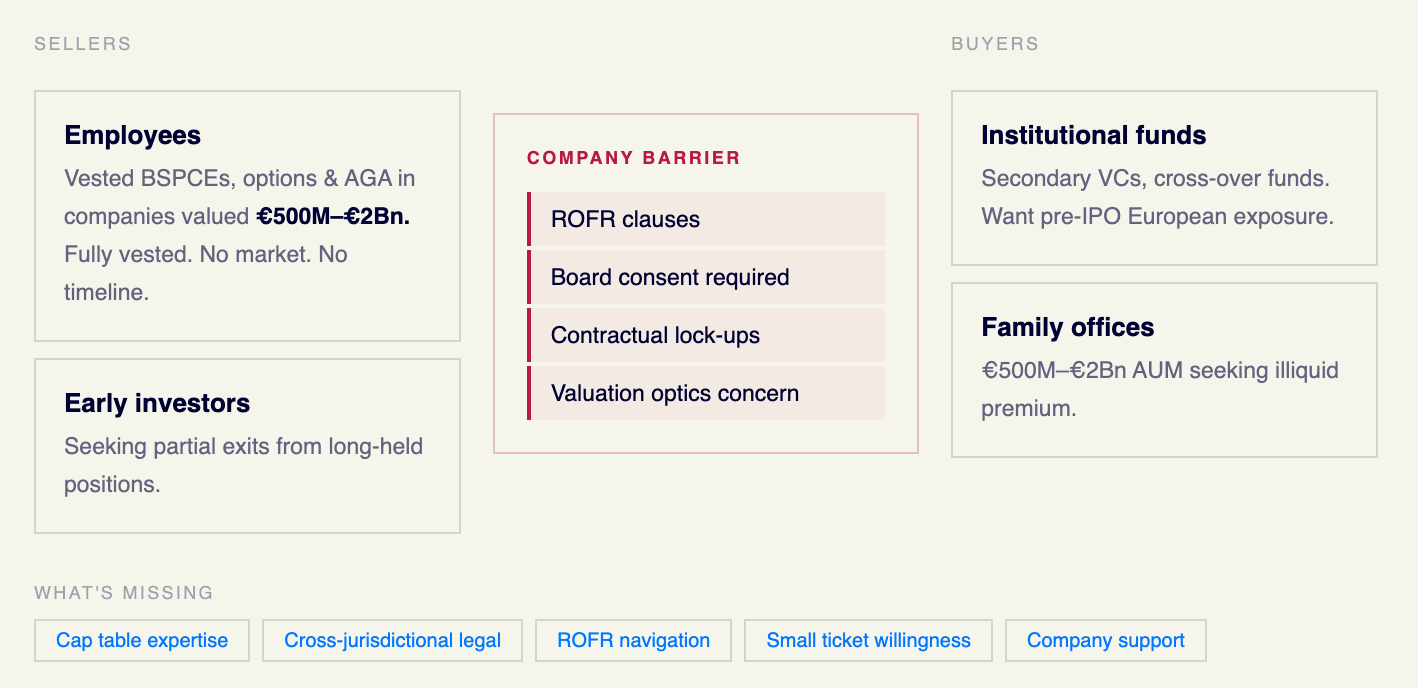Click the Small ticket willingness tag
The height and width of the screenshot is (688, 1418).
point(868,640)
